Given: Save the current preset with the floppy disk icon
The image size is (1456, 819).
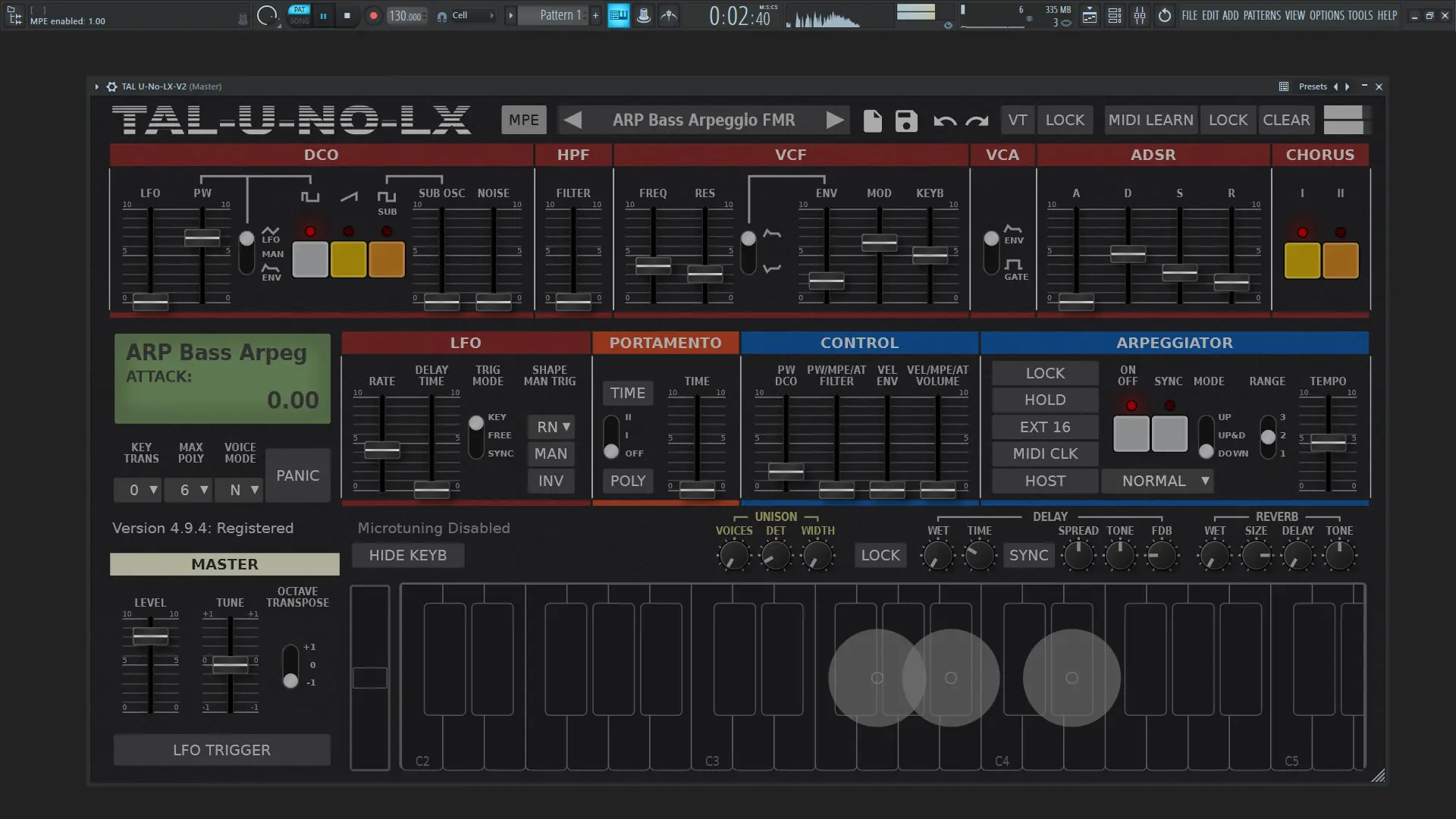Looking at the screenshot, I should [x=905, y=120].
